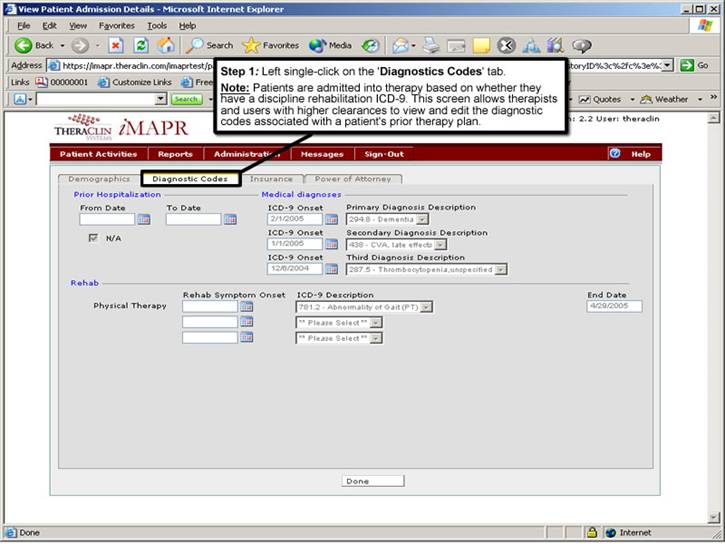Viewport: 725px width, 544px height.
Task: Switch to the Diagnostic Codes tab
Action: 190,179
